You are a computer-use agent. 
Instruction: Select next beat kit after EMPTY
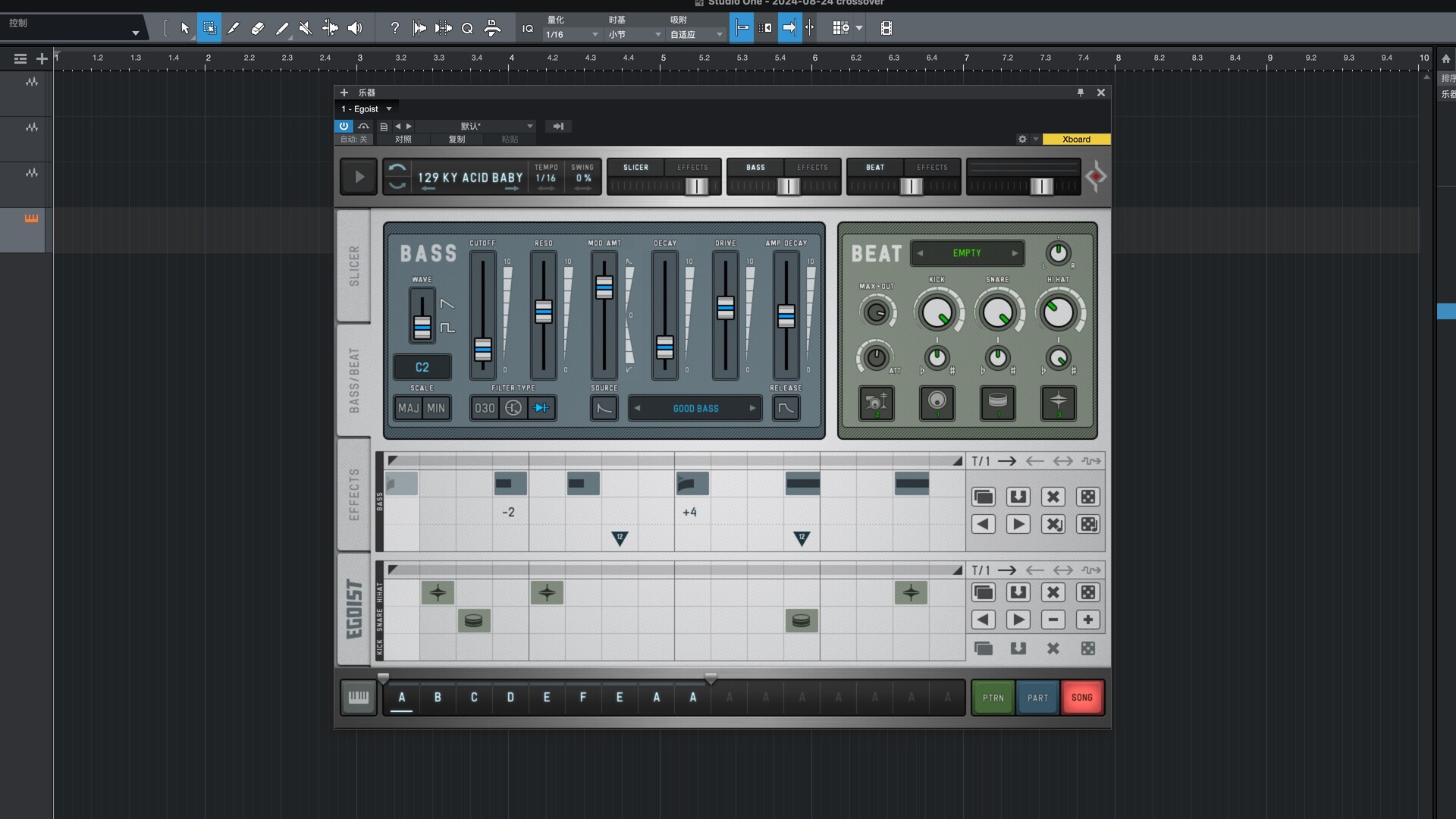(1015, 253)
